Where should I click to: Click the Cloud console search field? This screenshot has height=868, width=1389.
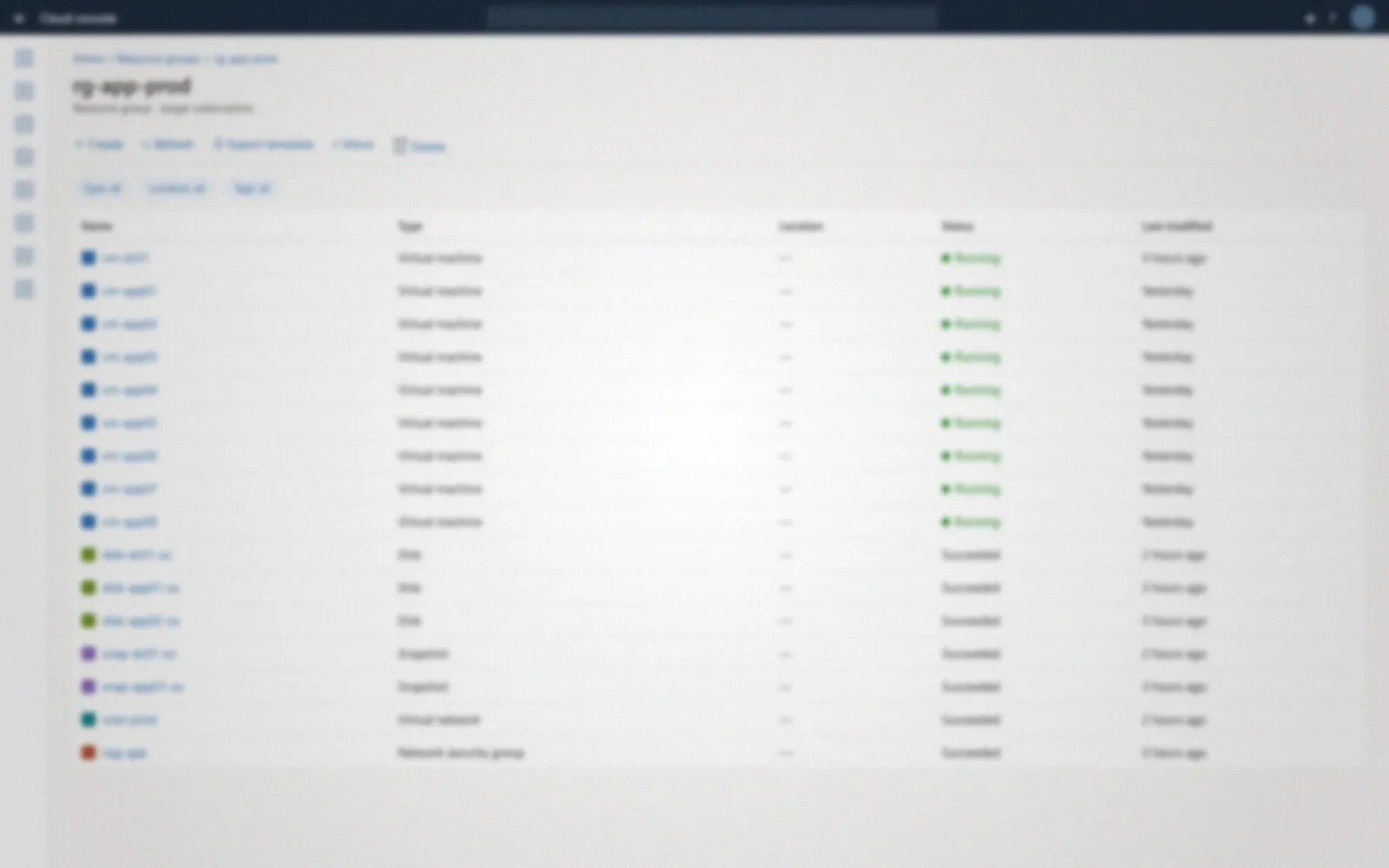712,17
